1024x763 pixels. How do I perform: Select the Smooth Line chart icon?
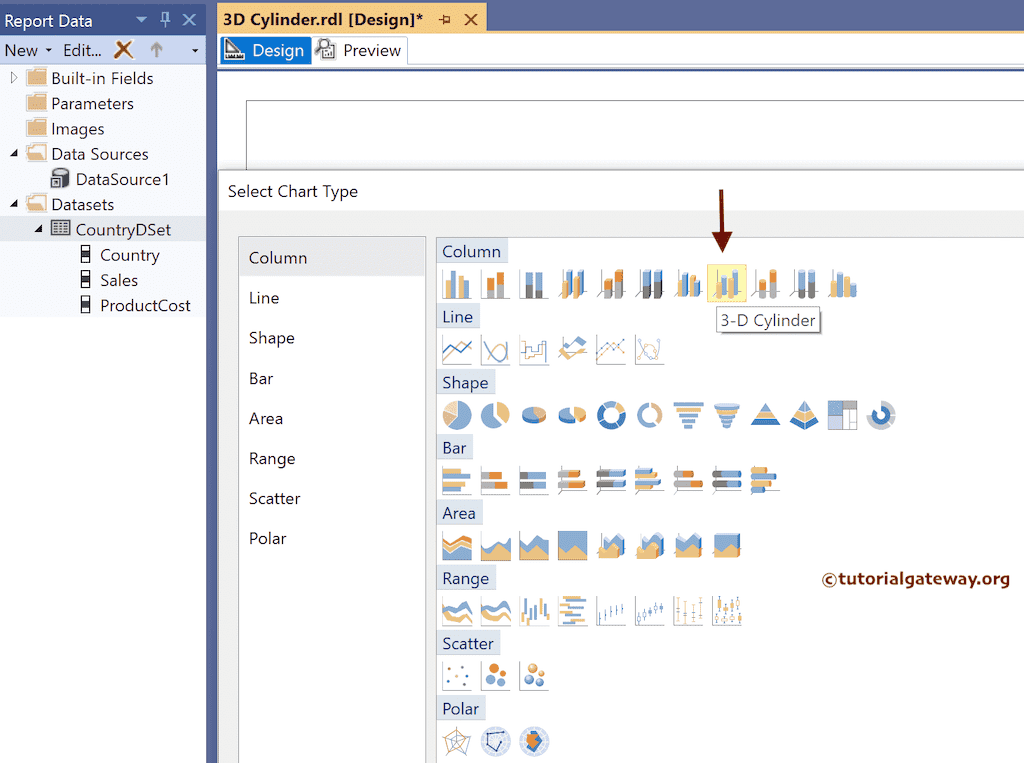coord(495,349)
